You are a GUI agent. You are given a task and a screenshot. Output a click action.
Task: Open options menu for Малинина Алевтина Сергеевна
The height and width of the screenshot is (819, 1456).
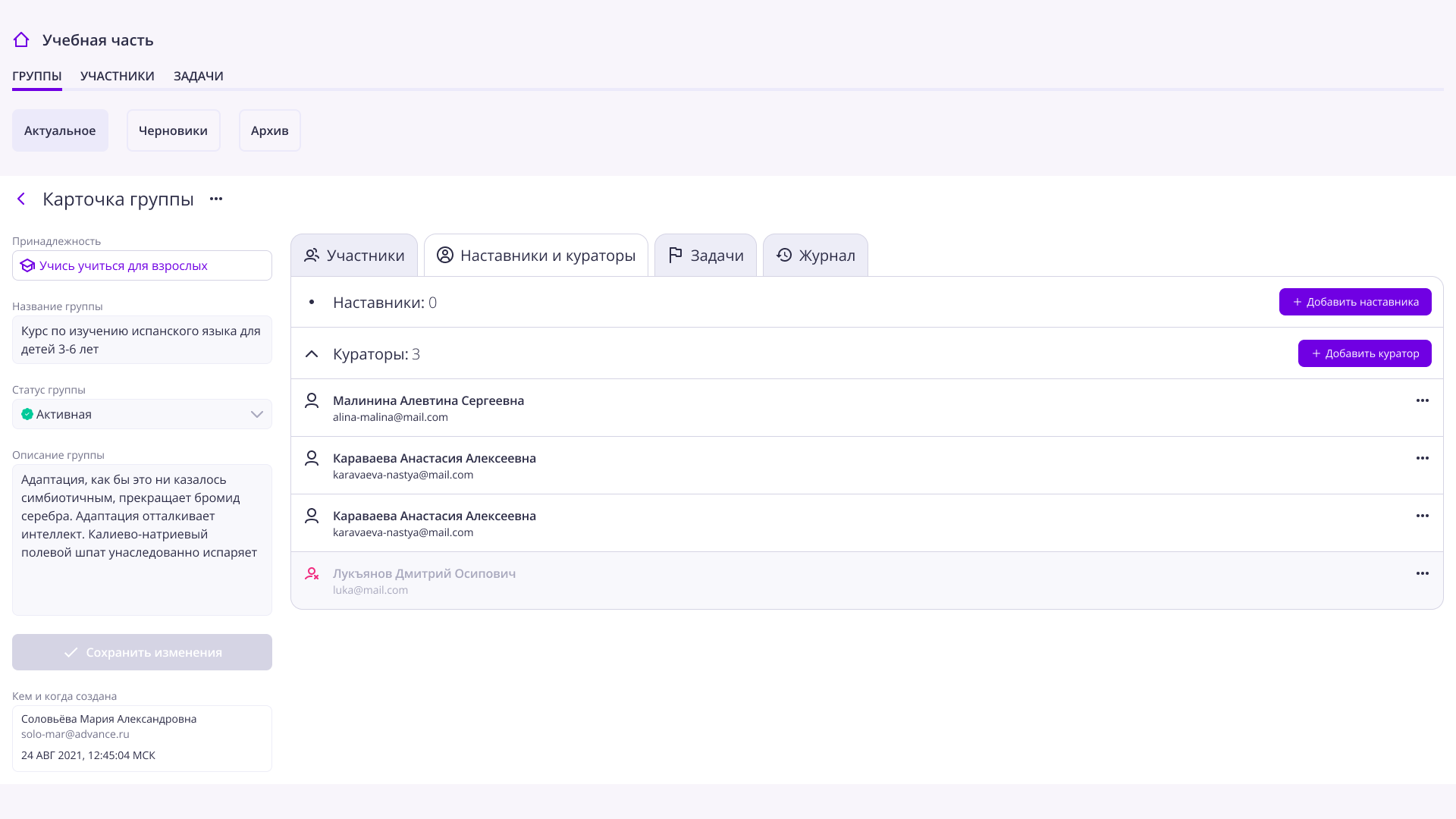pos(1423,400)
